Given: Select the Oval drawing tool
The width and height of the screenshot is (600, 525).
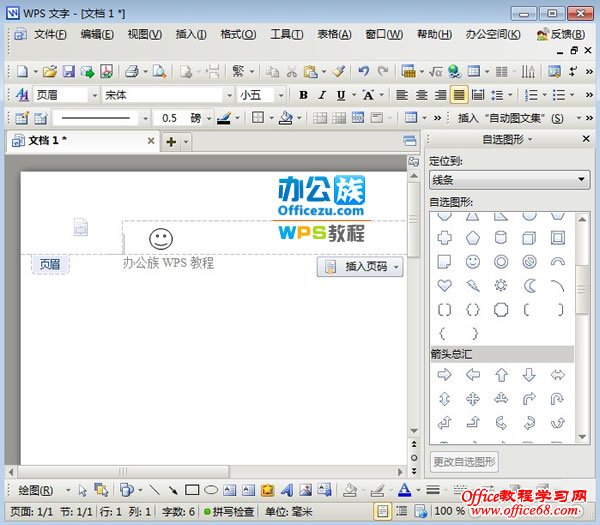Looking at the screenshot, I should [x=211, y=491].
